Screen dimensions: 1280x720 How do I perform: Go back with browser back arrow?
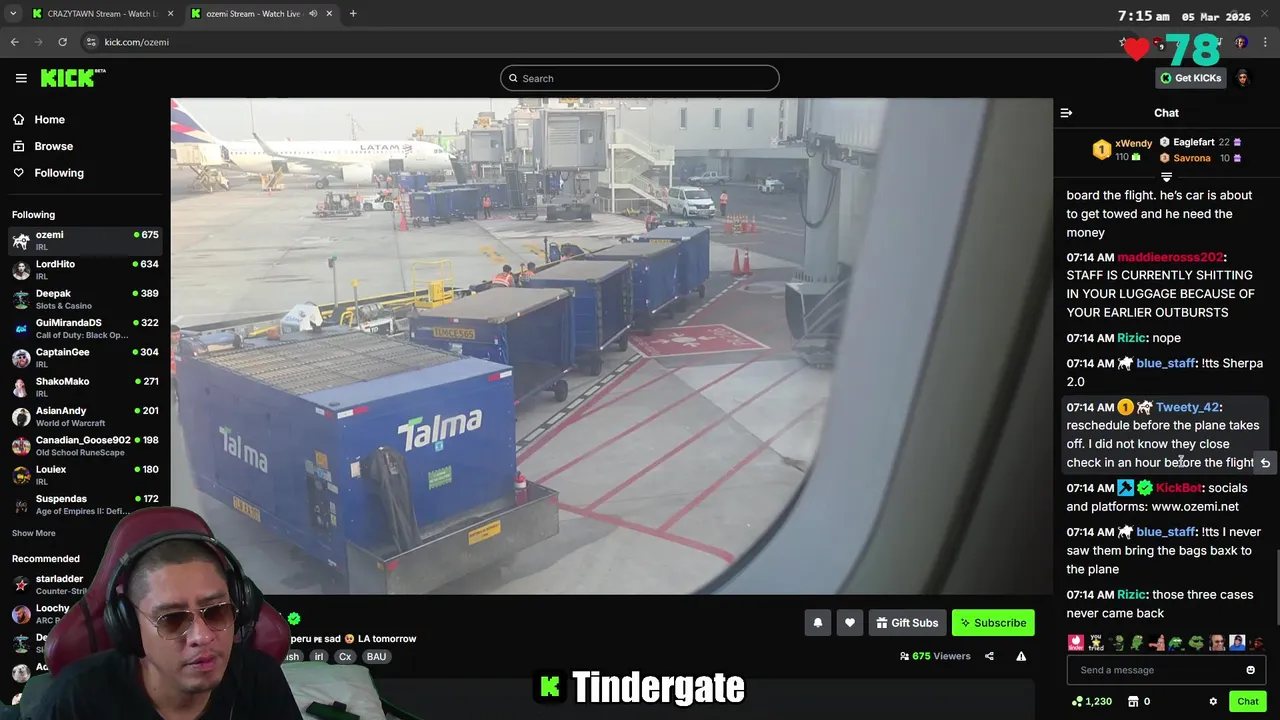(x=14, y=42)
